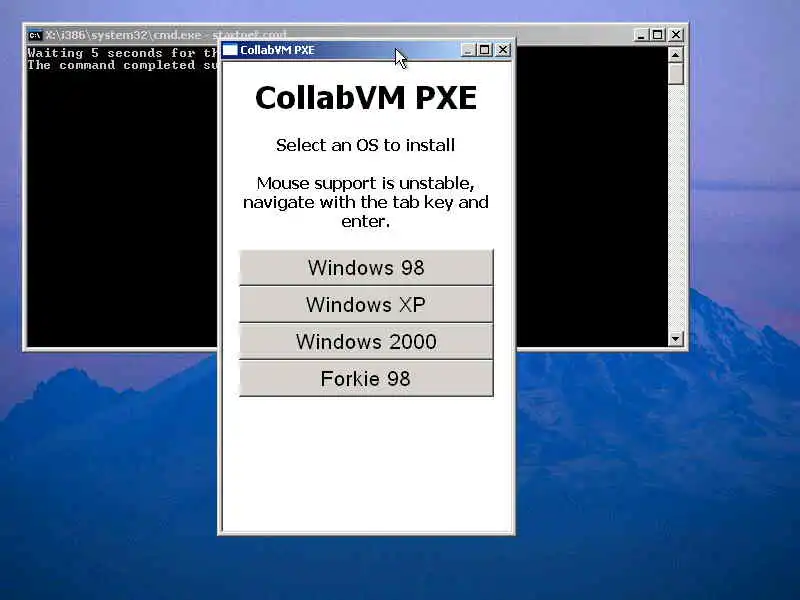Screen dimensions: 800x600
Task: Select Windows XP to install
Action: pyautogui.click(x=366, y=305)
